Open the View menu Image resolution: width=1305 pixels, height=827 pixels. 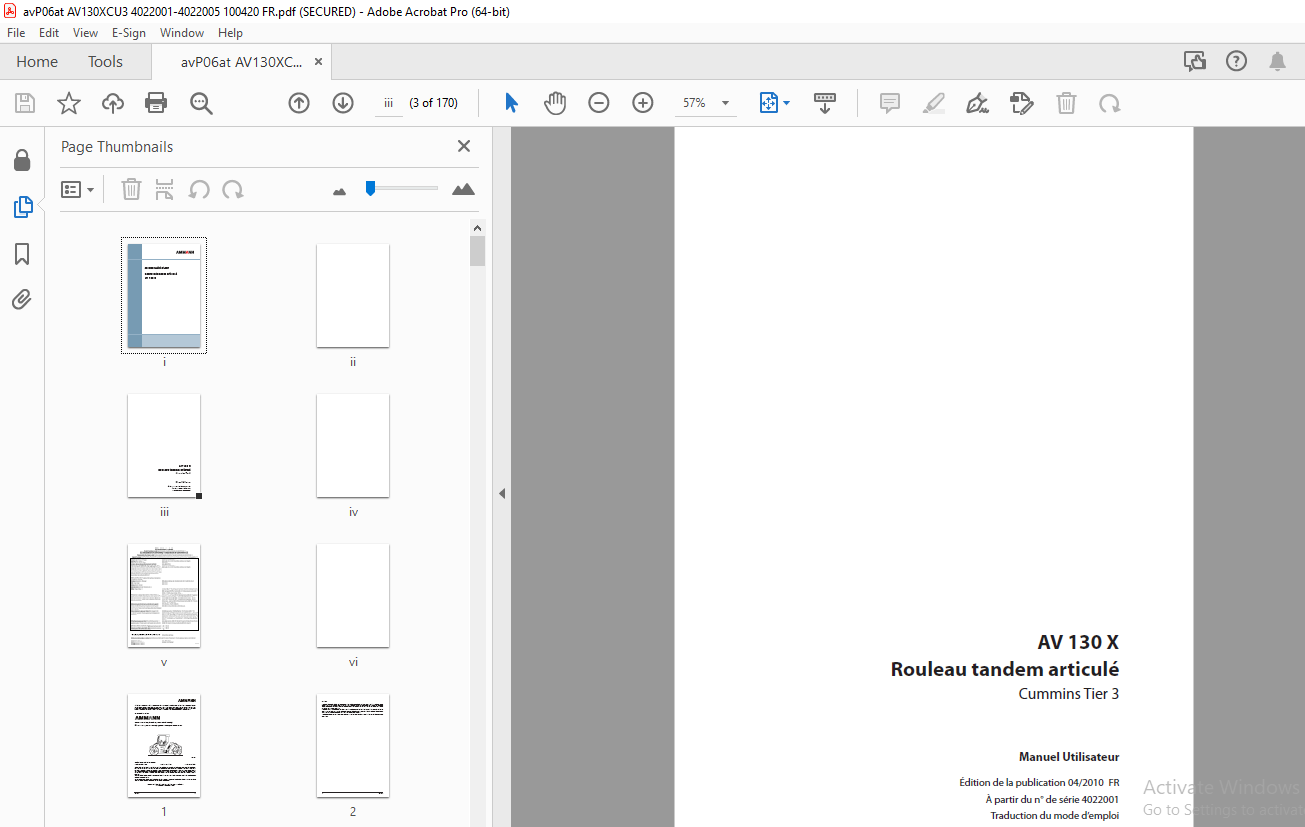click(85, 33)
